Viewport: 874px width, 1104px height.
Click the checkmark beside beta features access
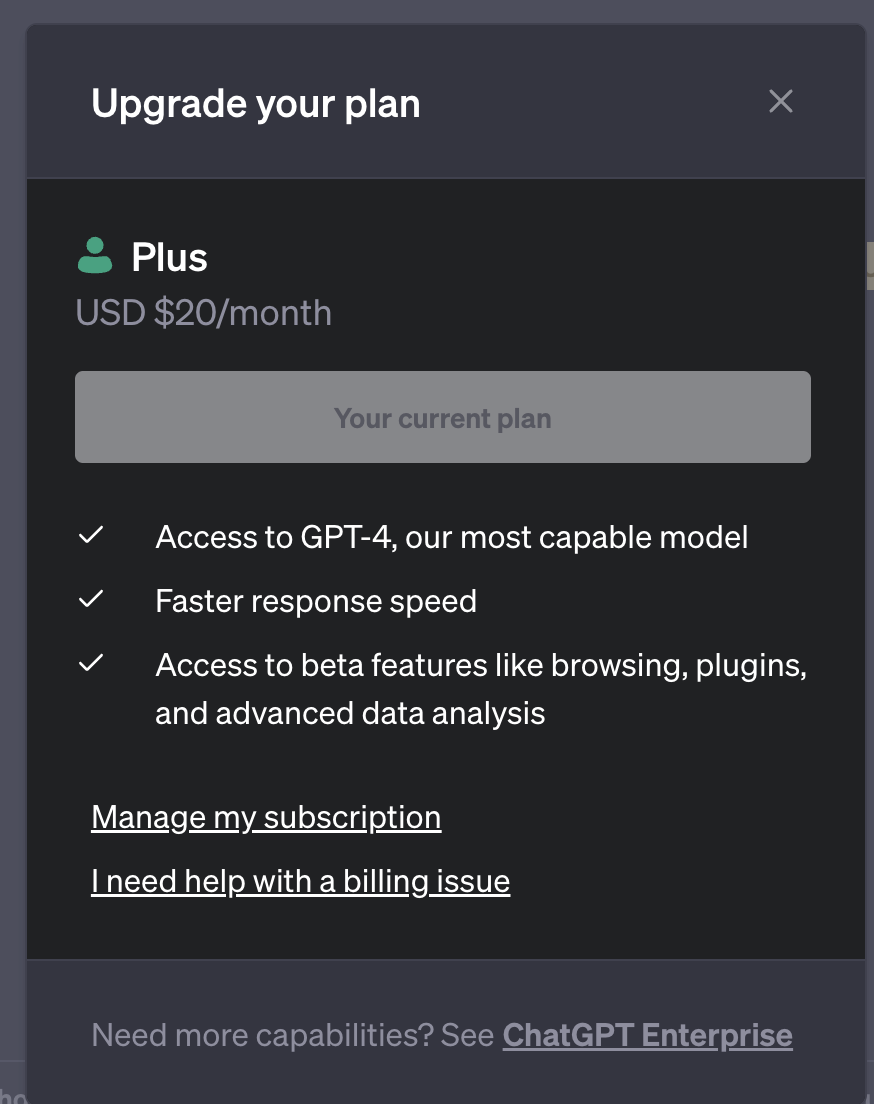(x=91, y=662)
